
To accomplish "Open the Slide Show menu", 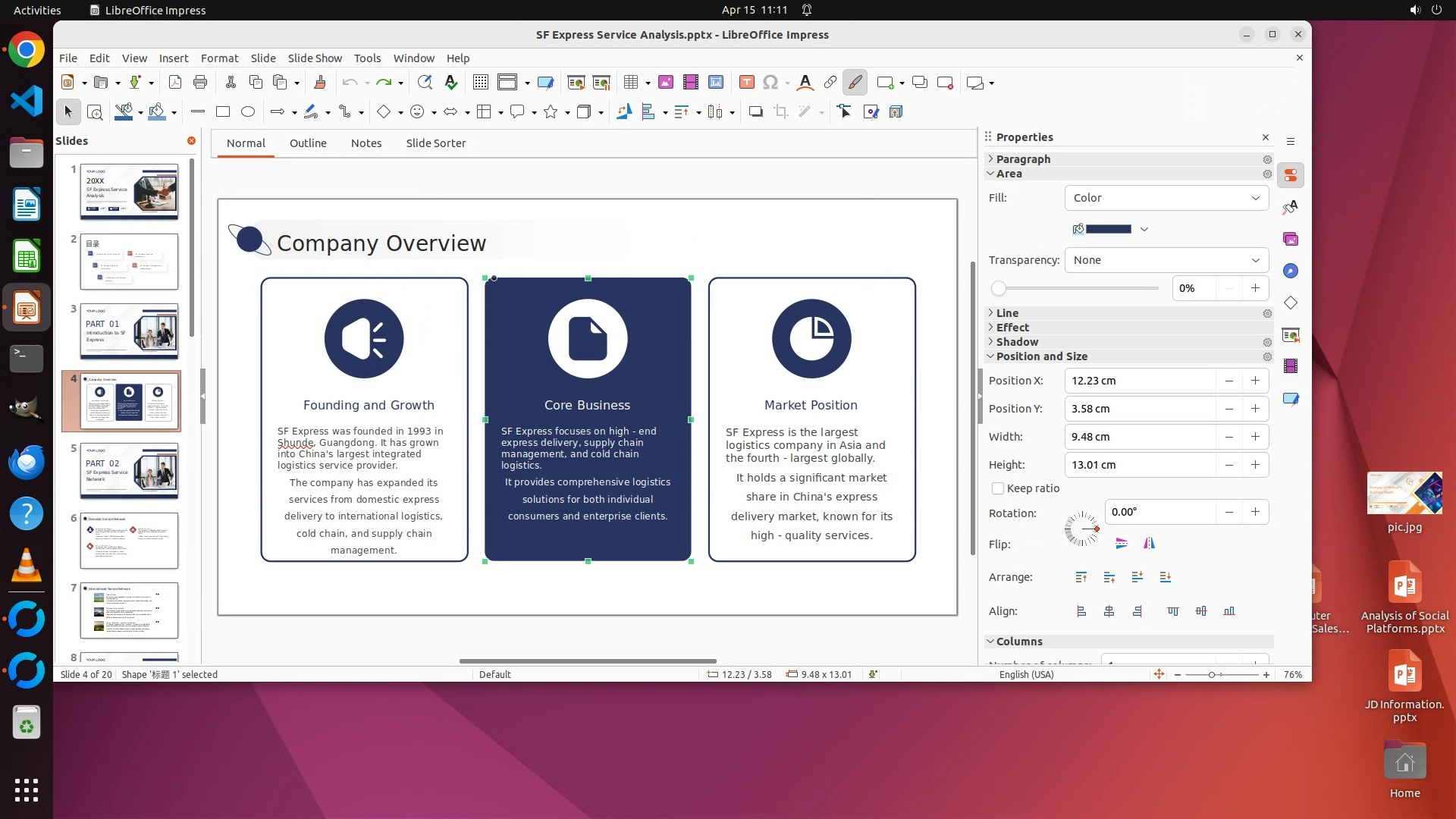I will 315,58.
